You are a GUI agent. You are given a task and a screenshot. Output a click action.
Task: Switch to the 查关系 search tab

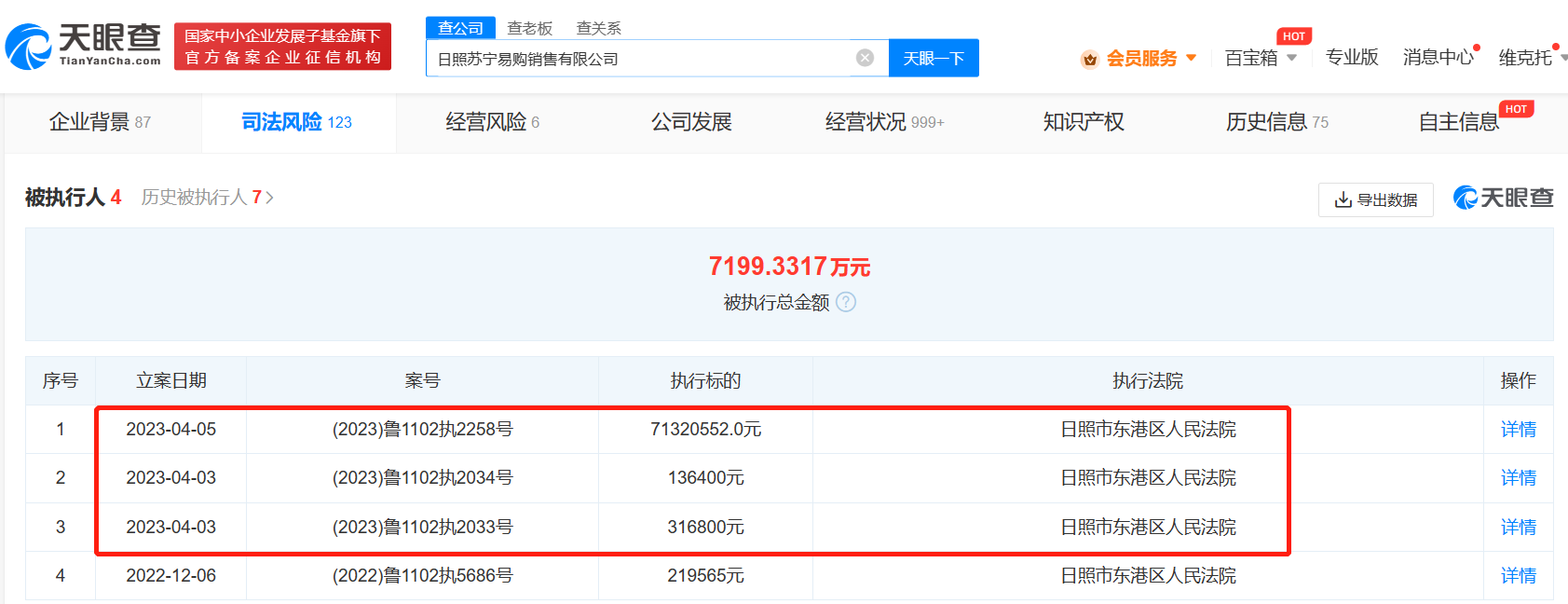598,28
